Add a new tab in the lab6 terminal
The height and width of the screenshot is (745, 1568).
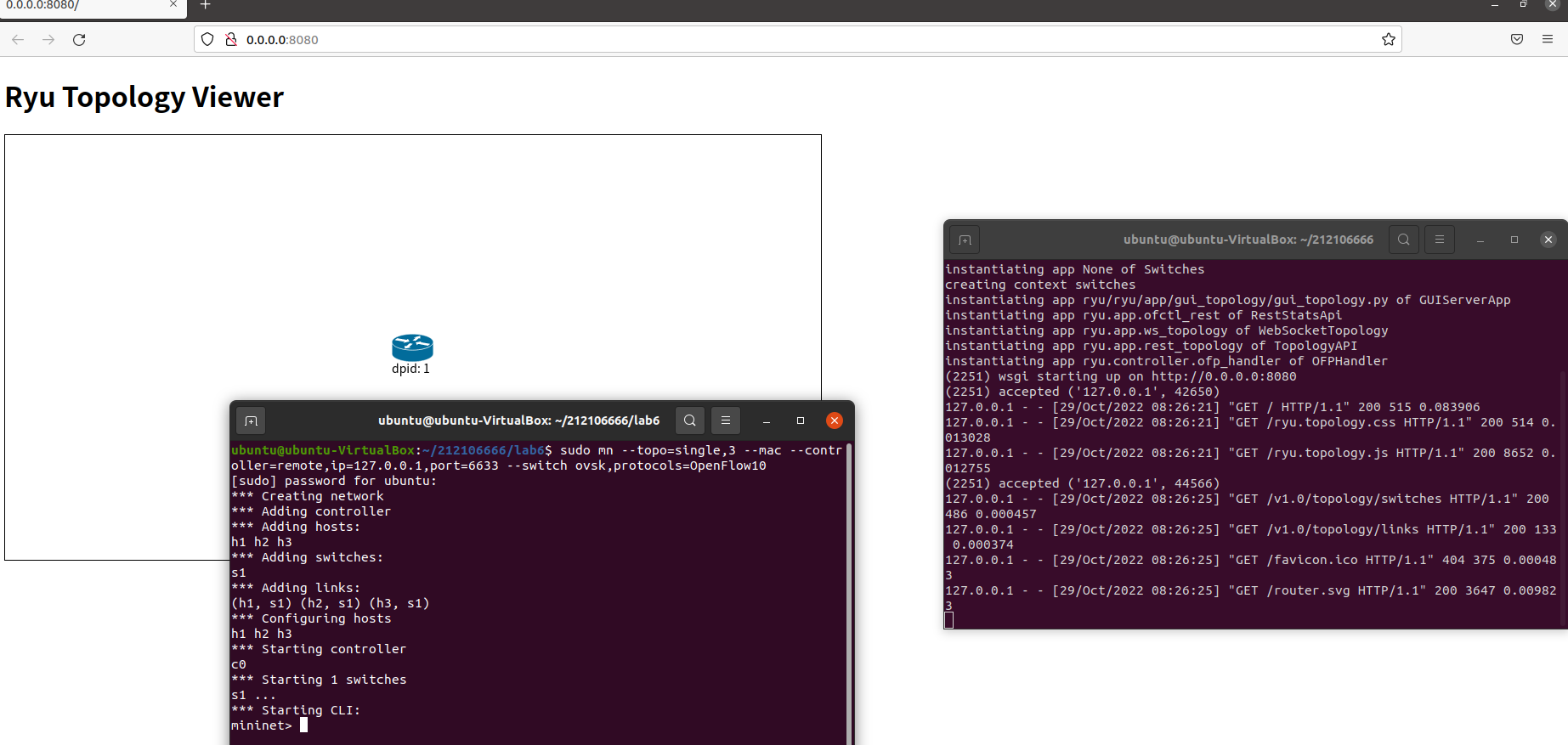(251, 420)
